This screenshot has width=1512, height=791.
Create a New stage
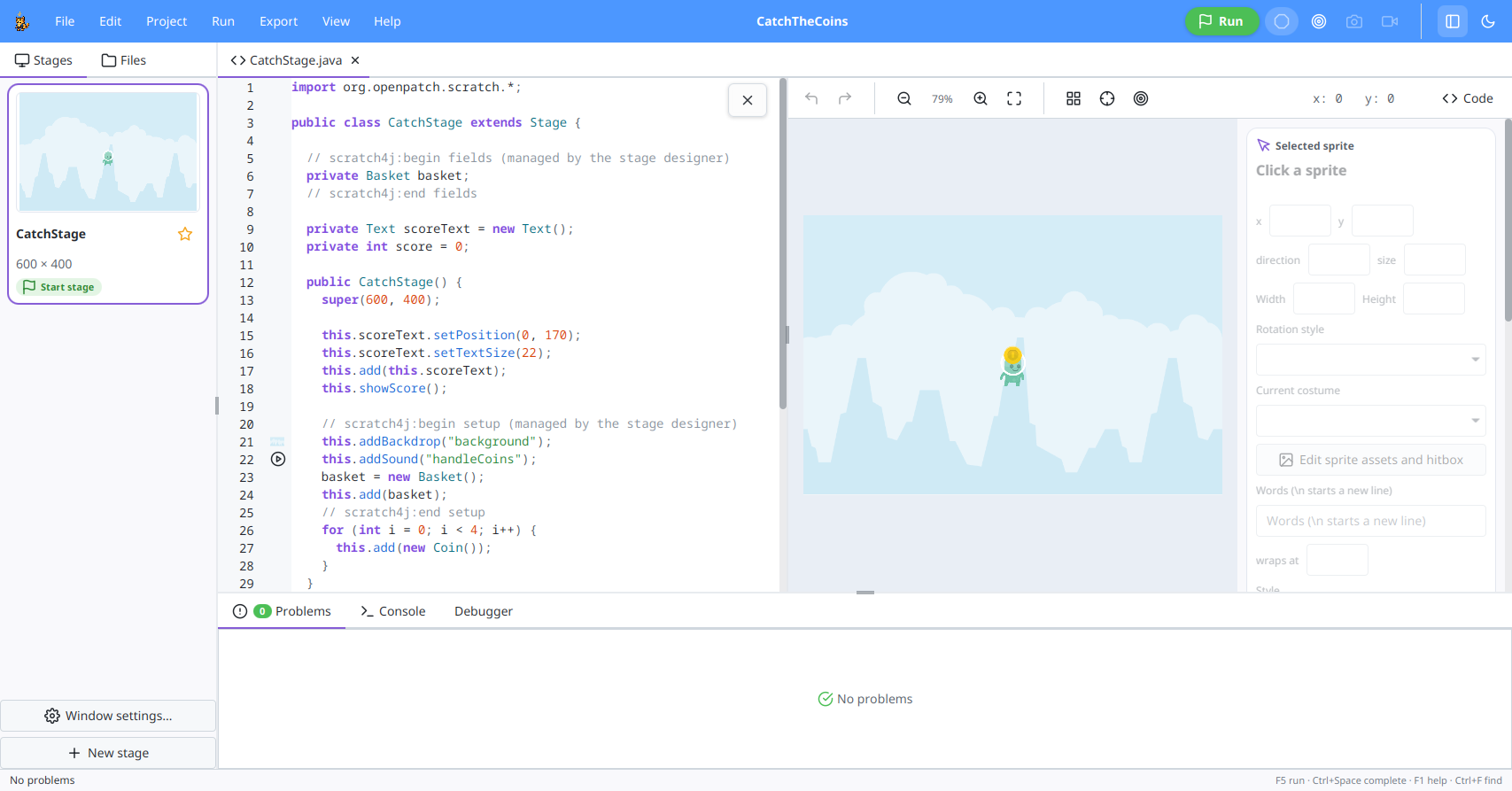tap(108, 753)
